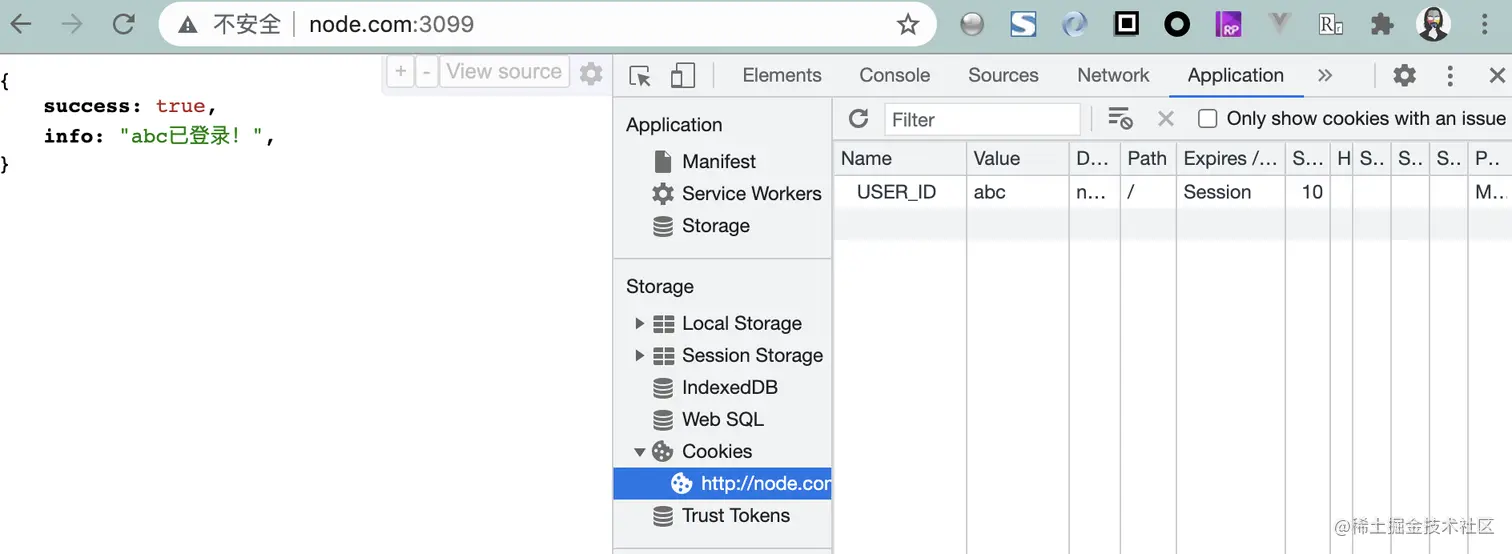Click the cookie Filter input field
This screenshot has height=554, width=1512.
pyautogui.click(x=982, y=120)
